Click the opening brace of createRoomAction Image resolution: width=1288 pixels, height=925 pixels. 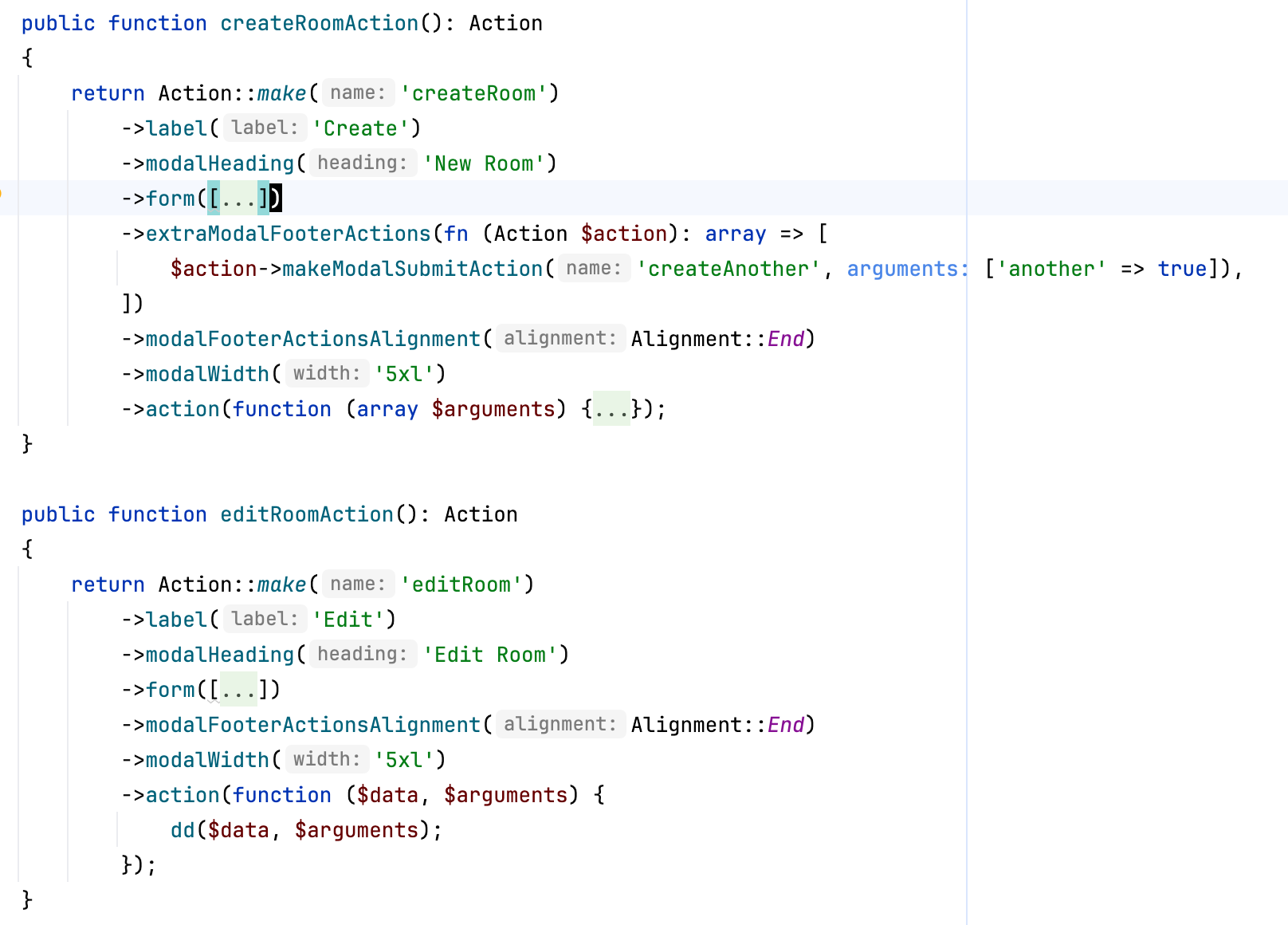27,58
